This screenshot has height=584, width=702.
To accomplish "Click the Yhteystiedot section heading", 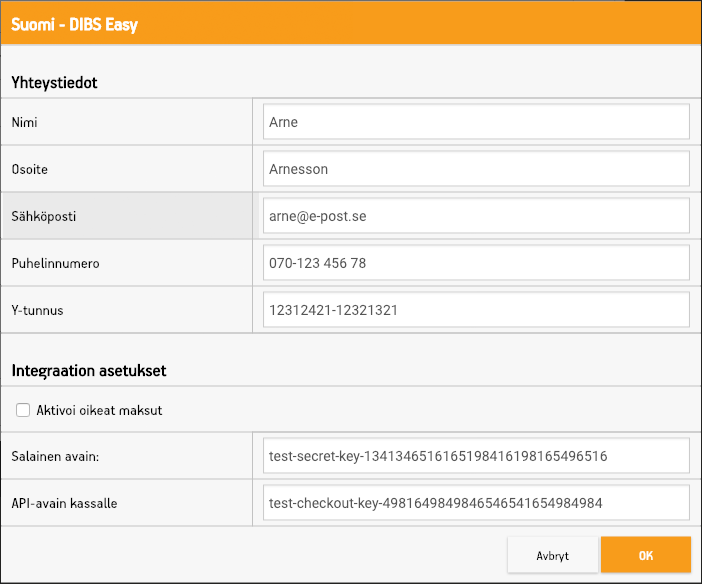I will point(54,83).
